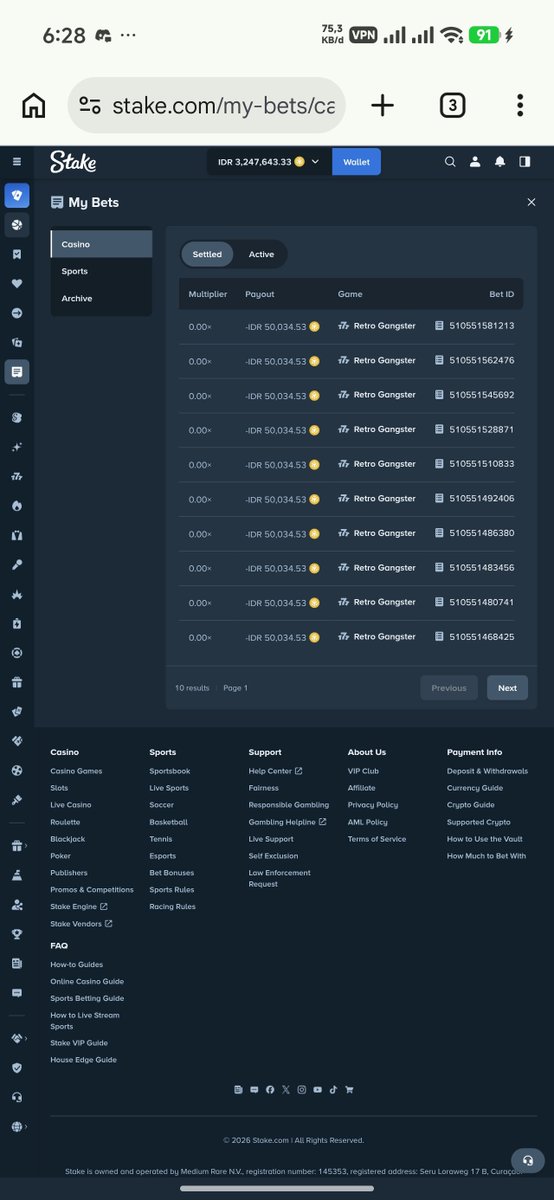The width and height of the screenshot is (554, 1200).
Task: Open the Terms of Service link
Action: tap(377, 839)
